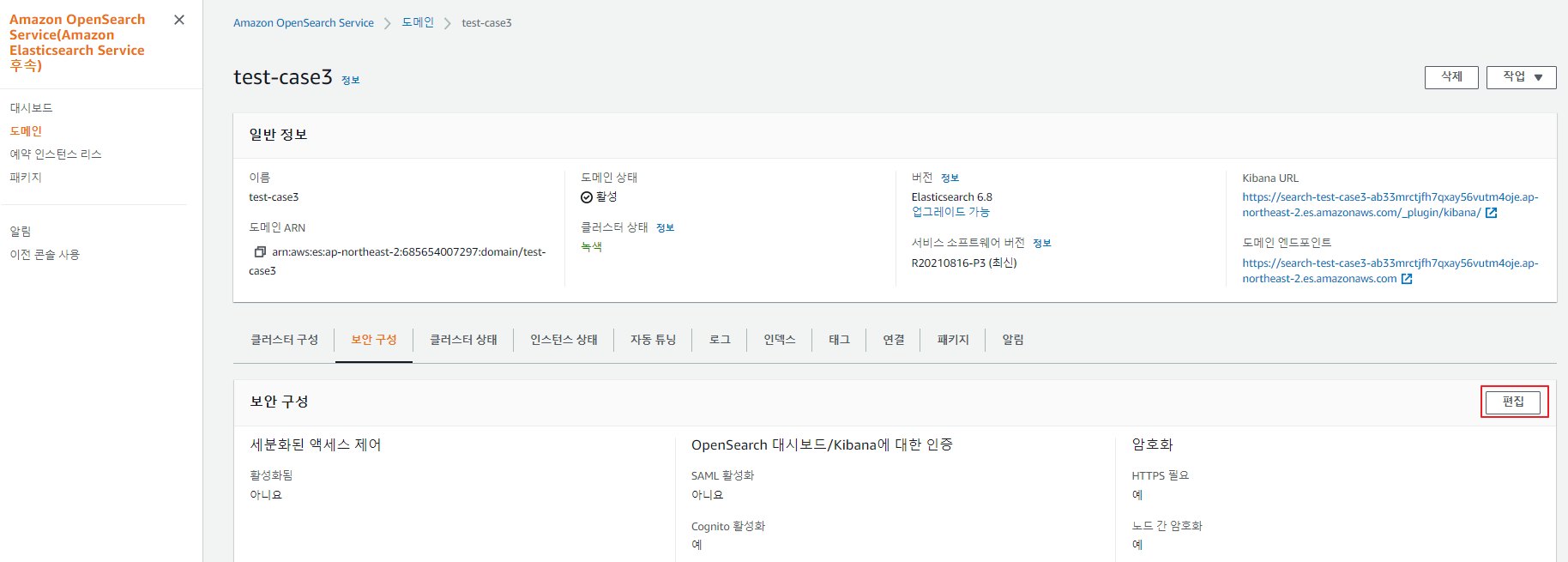Image resolution: width=1568 pixels, height=562 pixels.
Task: Switch to the 자동 튜닝 tab
Action: [653, 340]
